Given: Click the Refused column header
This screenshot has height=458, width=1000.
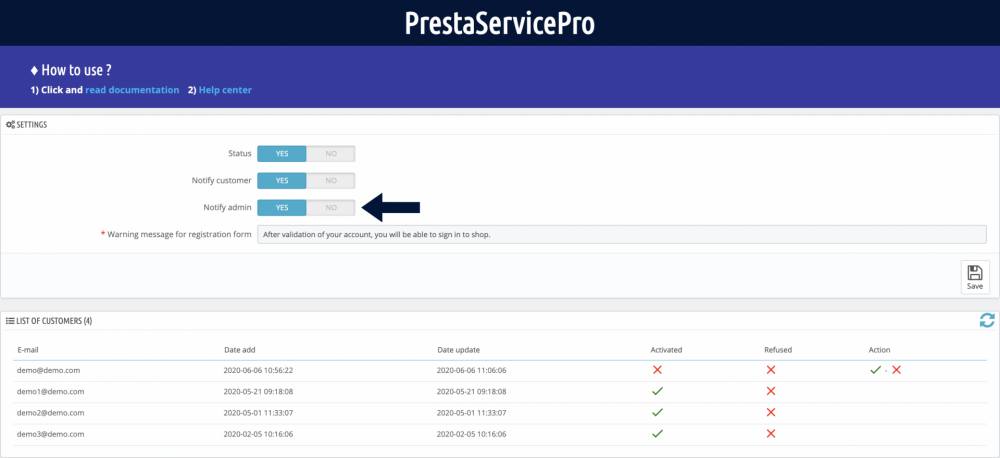Looking at the screenshot, I should coord(778,350).
